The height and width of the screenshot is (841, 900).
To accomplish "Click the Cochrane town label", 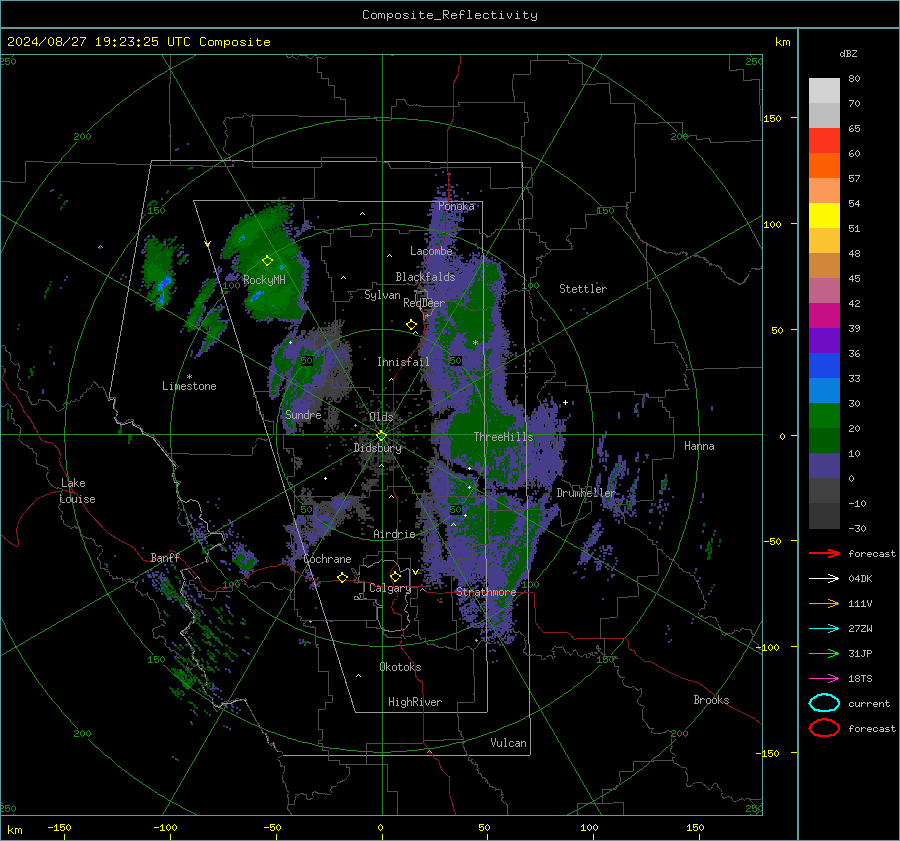I will click(327, 559).
